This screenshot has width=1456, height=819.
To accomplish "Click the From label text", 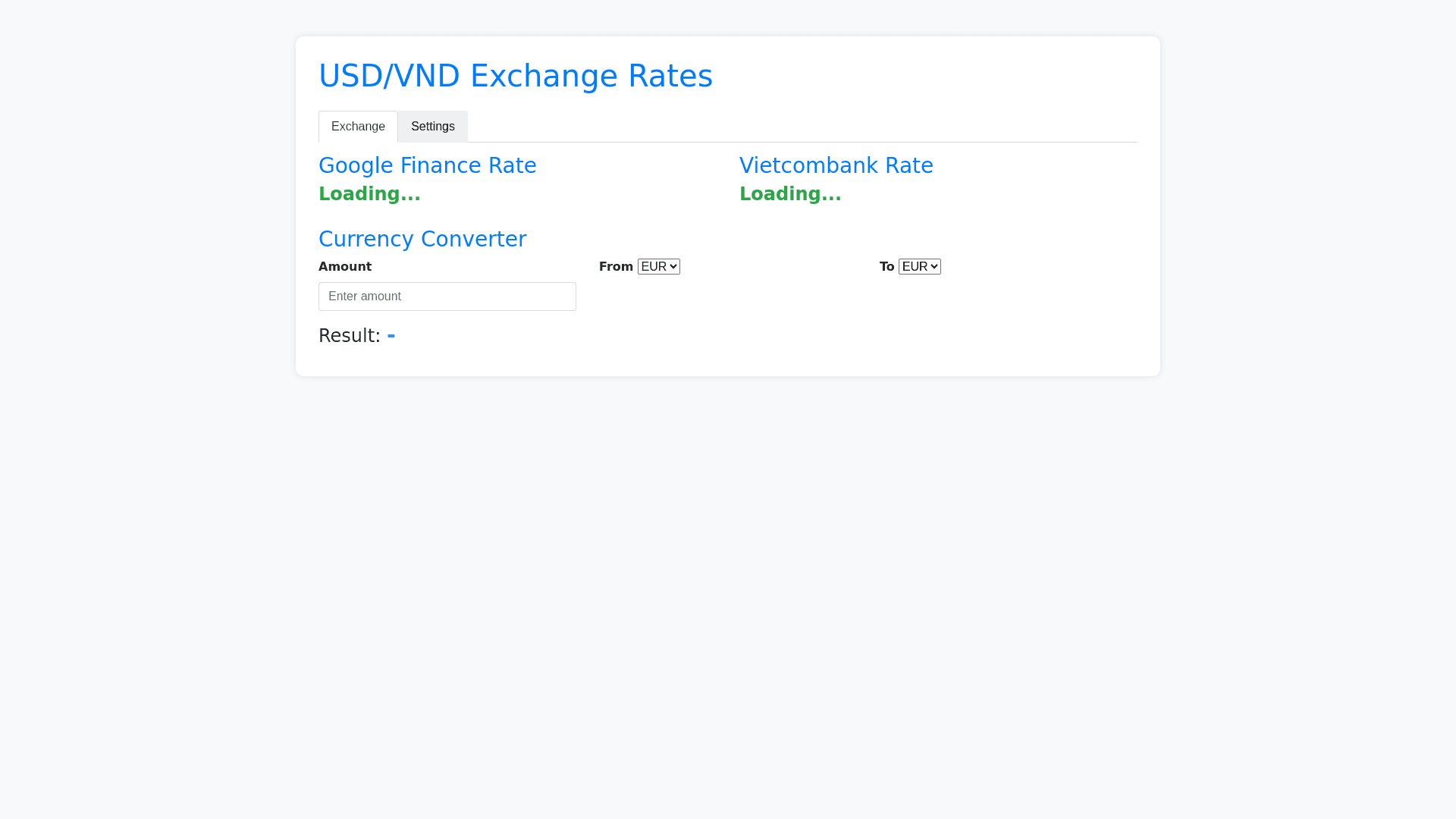I will 616,267.
